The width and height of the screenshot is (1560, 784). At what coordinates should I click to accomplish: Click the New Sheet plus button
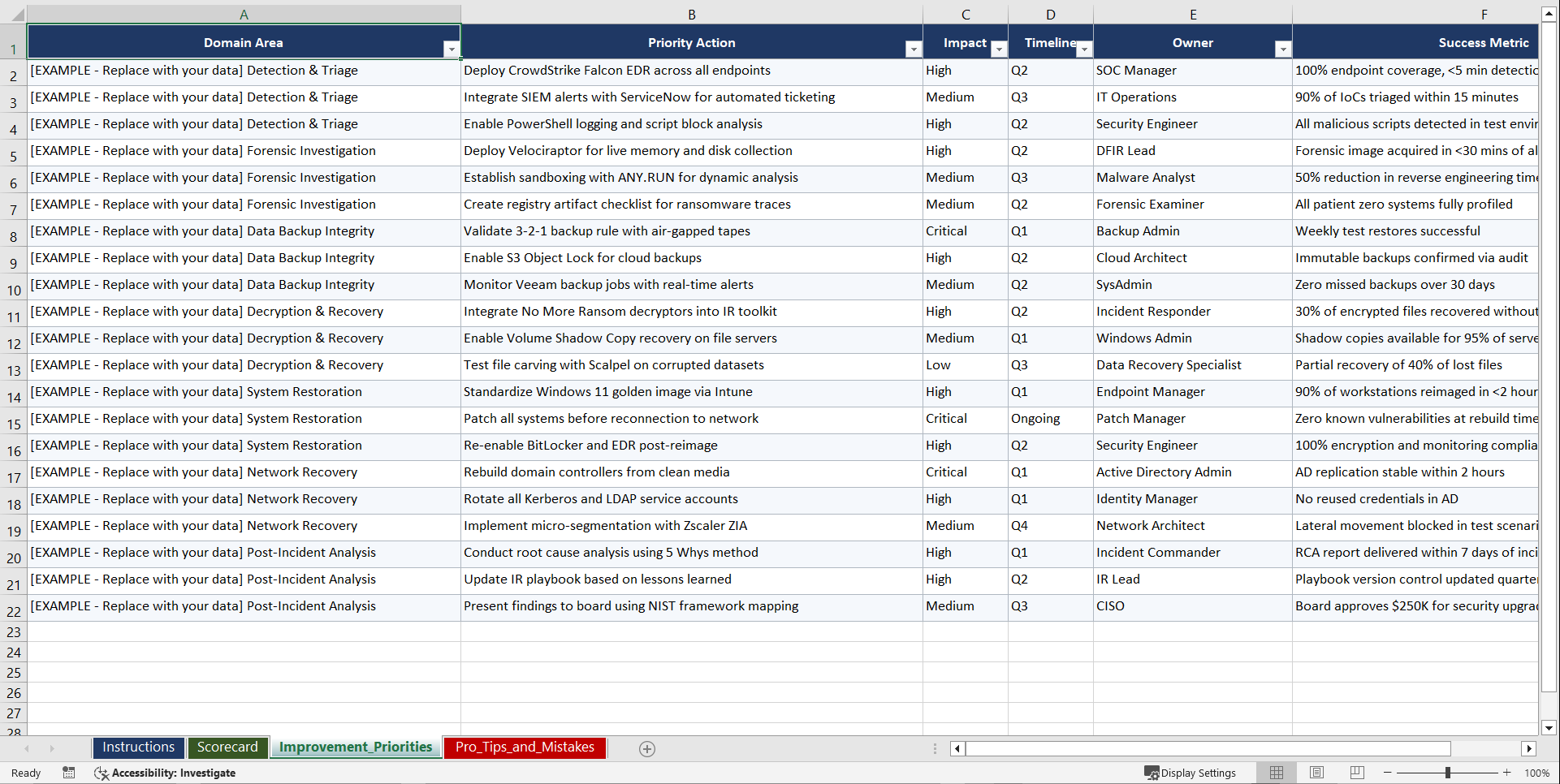click(x=647, y=748)
